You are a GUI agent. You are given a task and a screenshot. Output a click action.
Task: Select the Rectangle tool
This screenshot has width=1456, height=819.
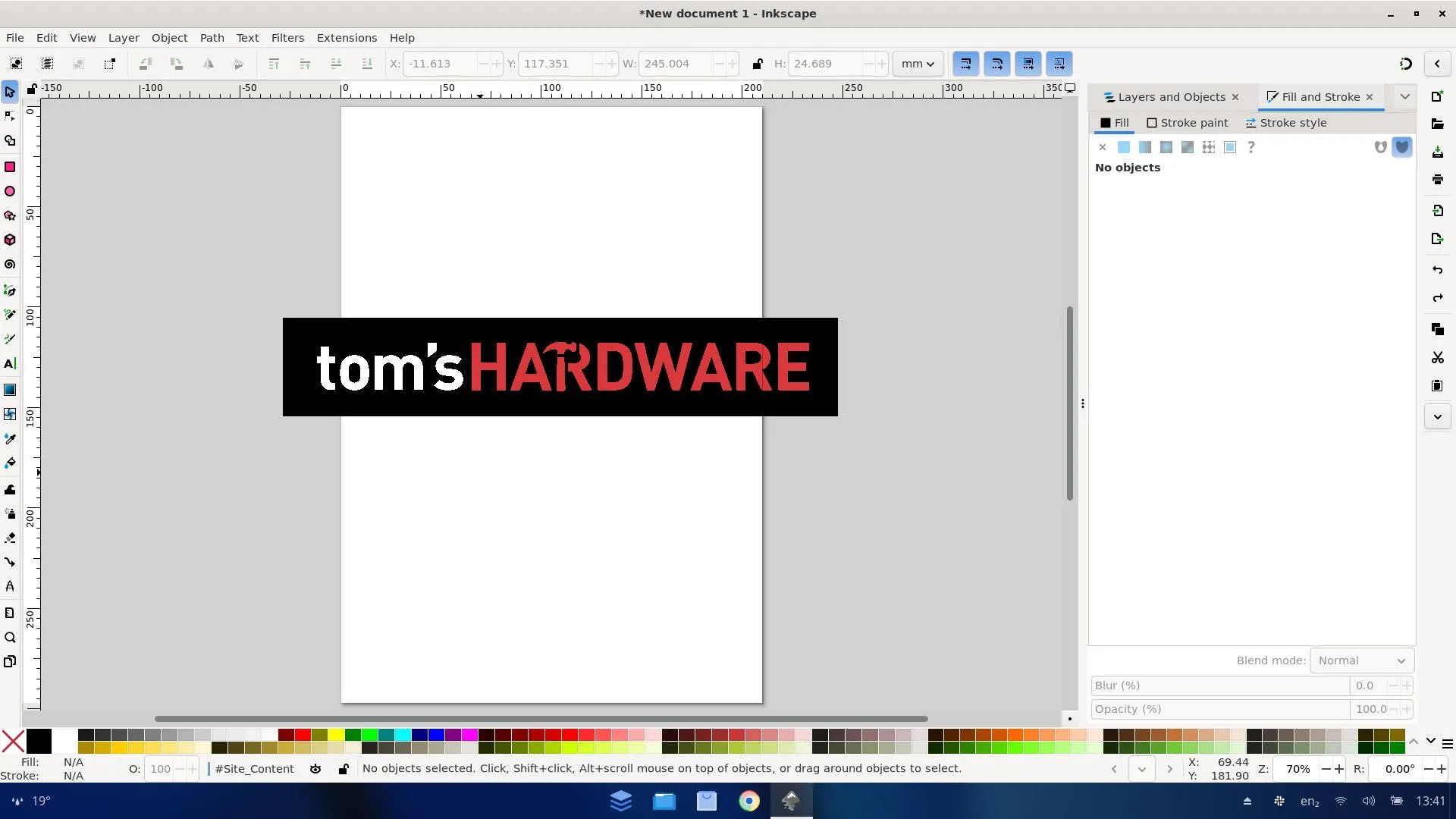[x=10, y=167]
